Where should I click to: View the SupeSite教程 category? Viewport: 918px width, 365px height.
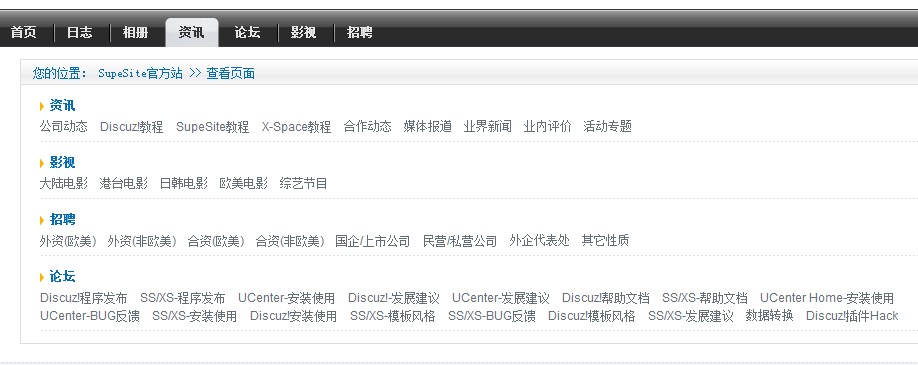click(213, 126)
